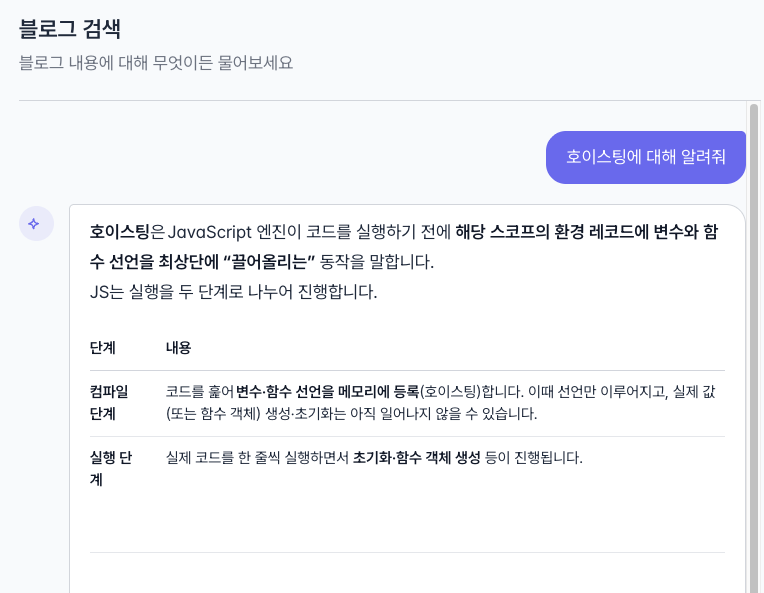Click the '단계' table column header
Viewport: 764px width, 593px height.
point(103,348)
